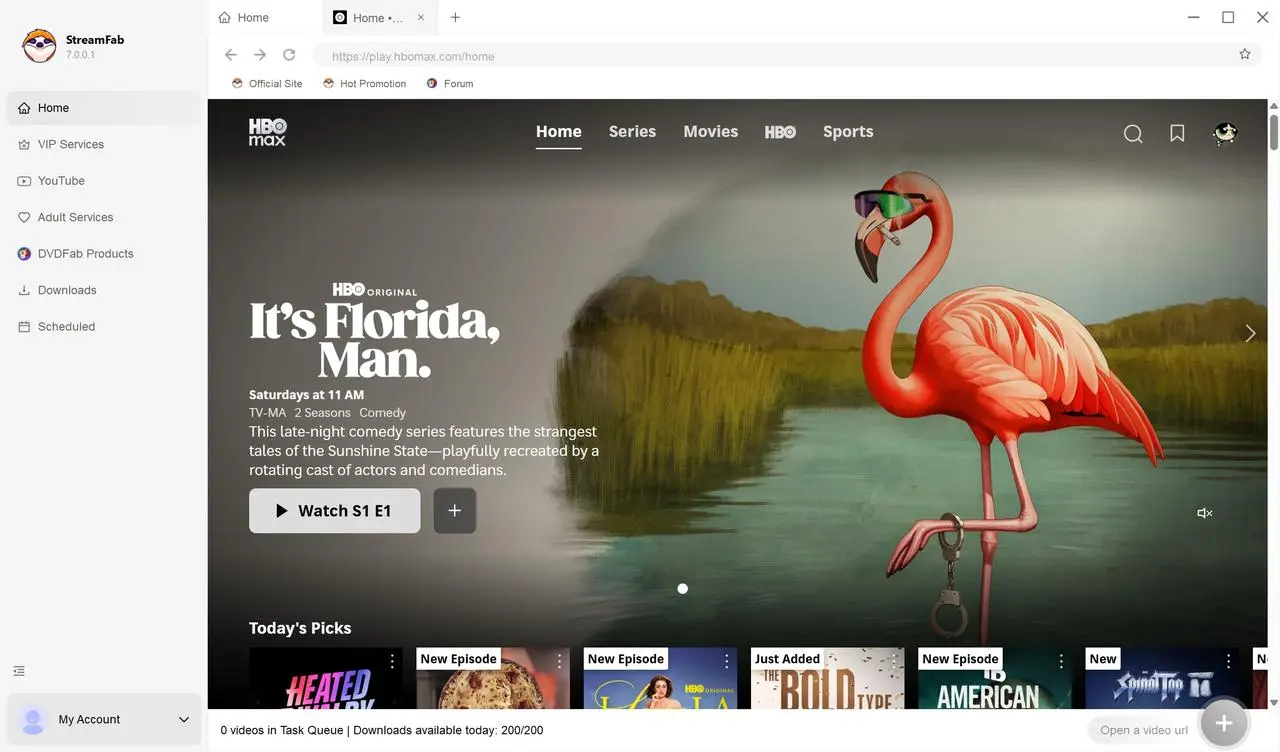Open options on first New Episode card

(x=559, y=662)
